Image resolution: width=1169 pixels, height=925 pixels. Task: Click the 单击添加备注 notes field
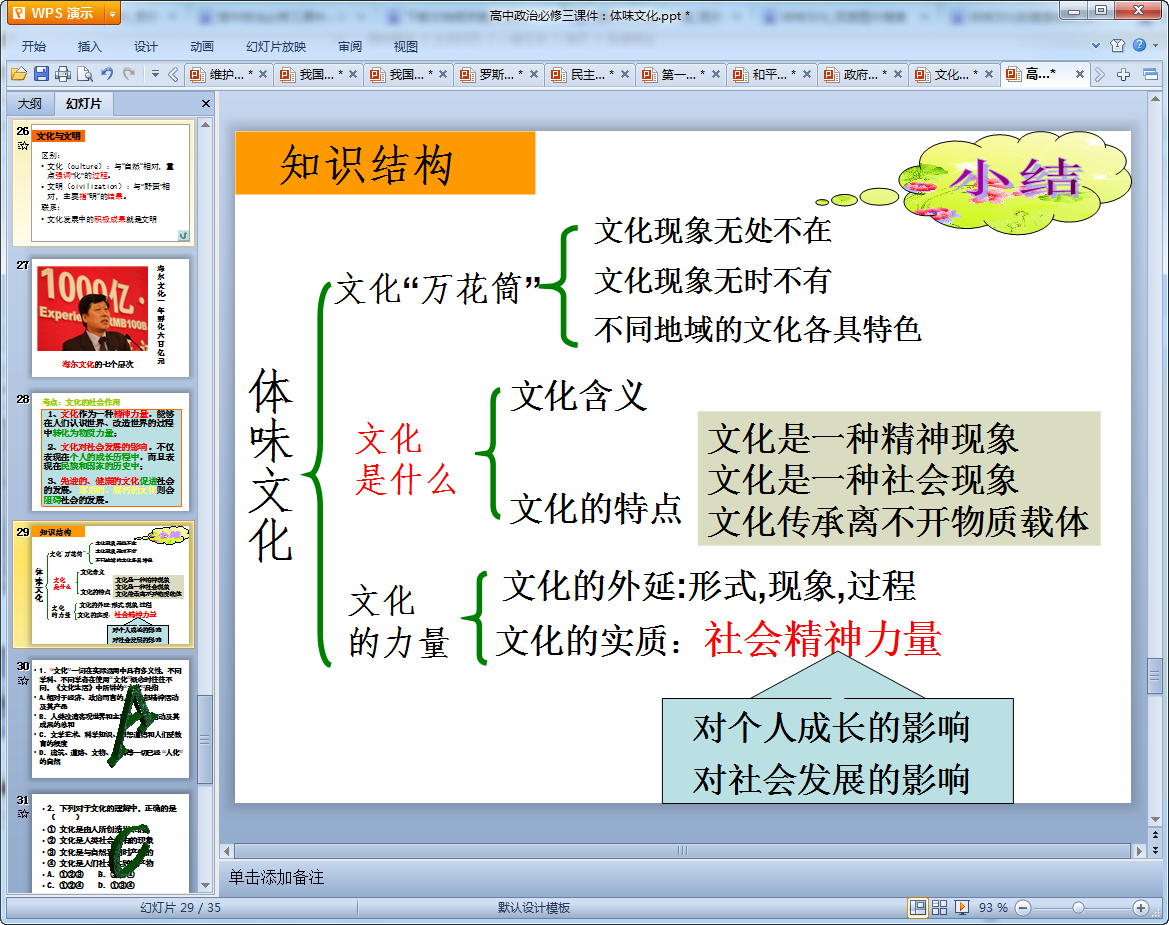pyautogui.click(x=277, y=877)
